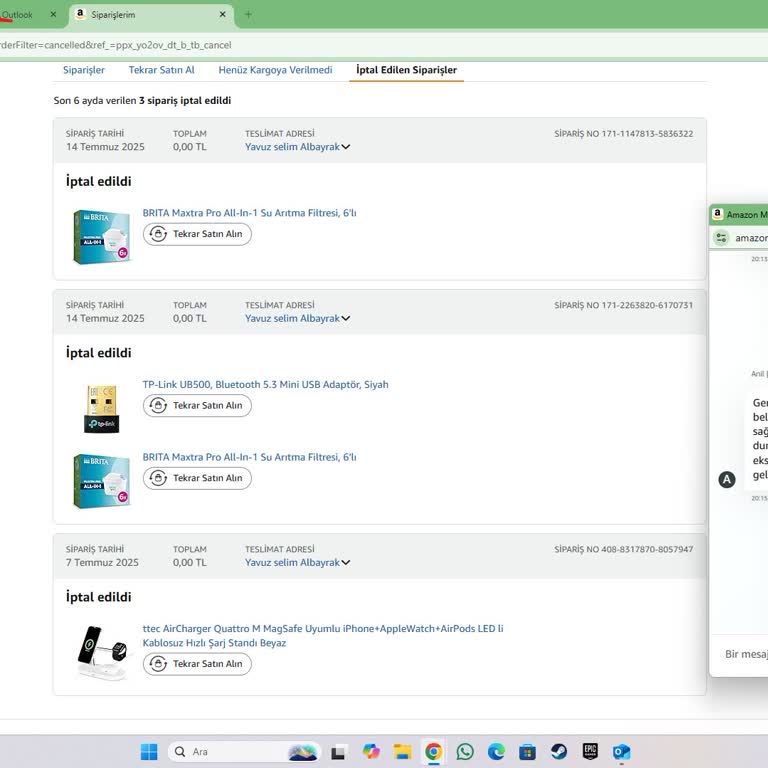Open the ttec AirCharger Quattro product link
This screenshot has width=768, height=768.
coord(322,629)
